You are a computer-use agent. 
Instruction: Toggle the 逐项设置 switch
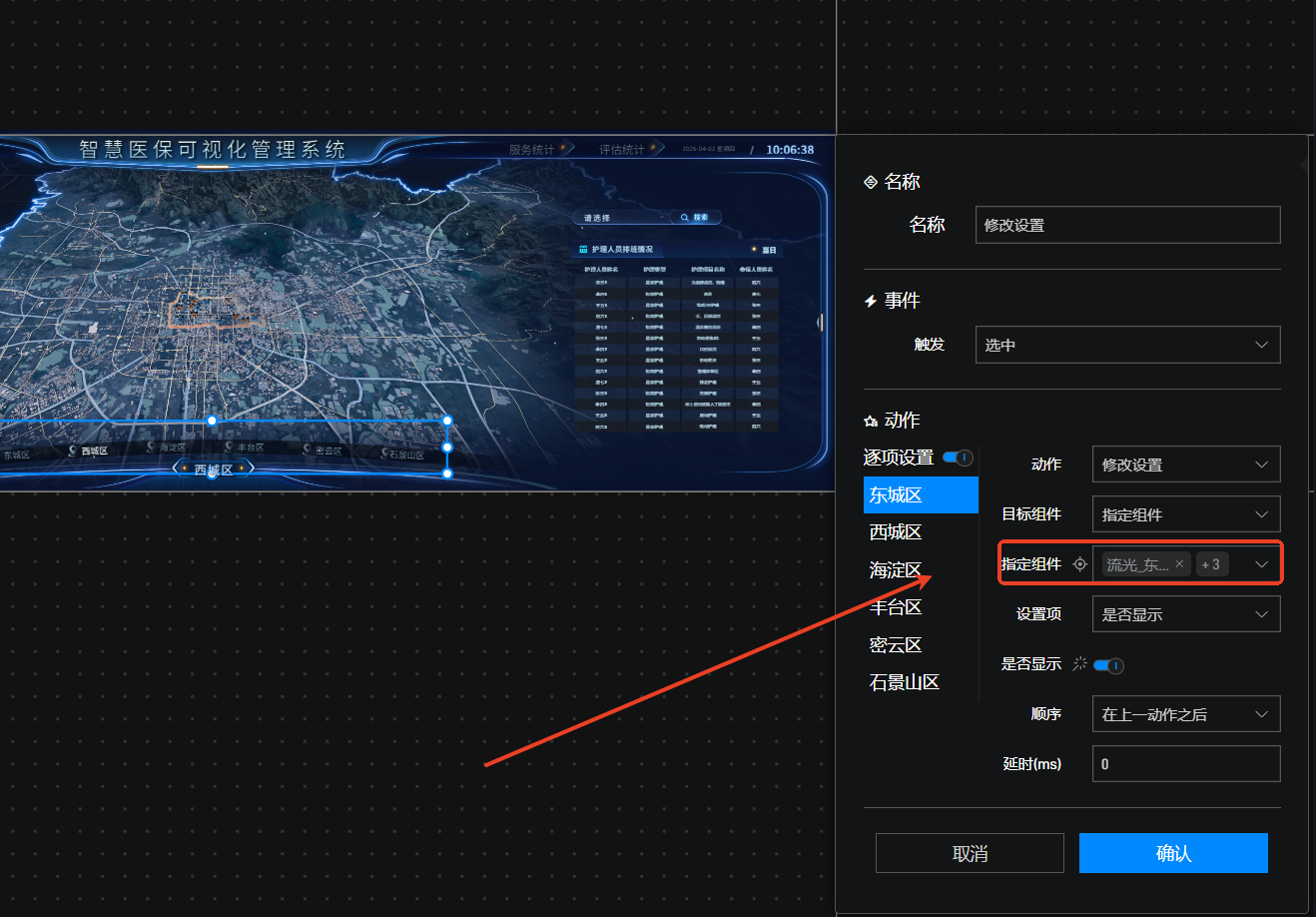coord(958,458)
